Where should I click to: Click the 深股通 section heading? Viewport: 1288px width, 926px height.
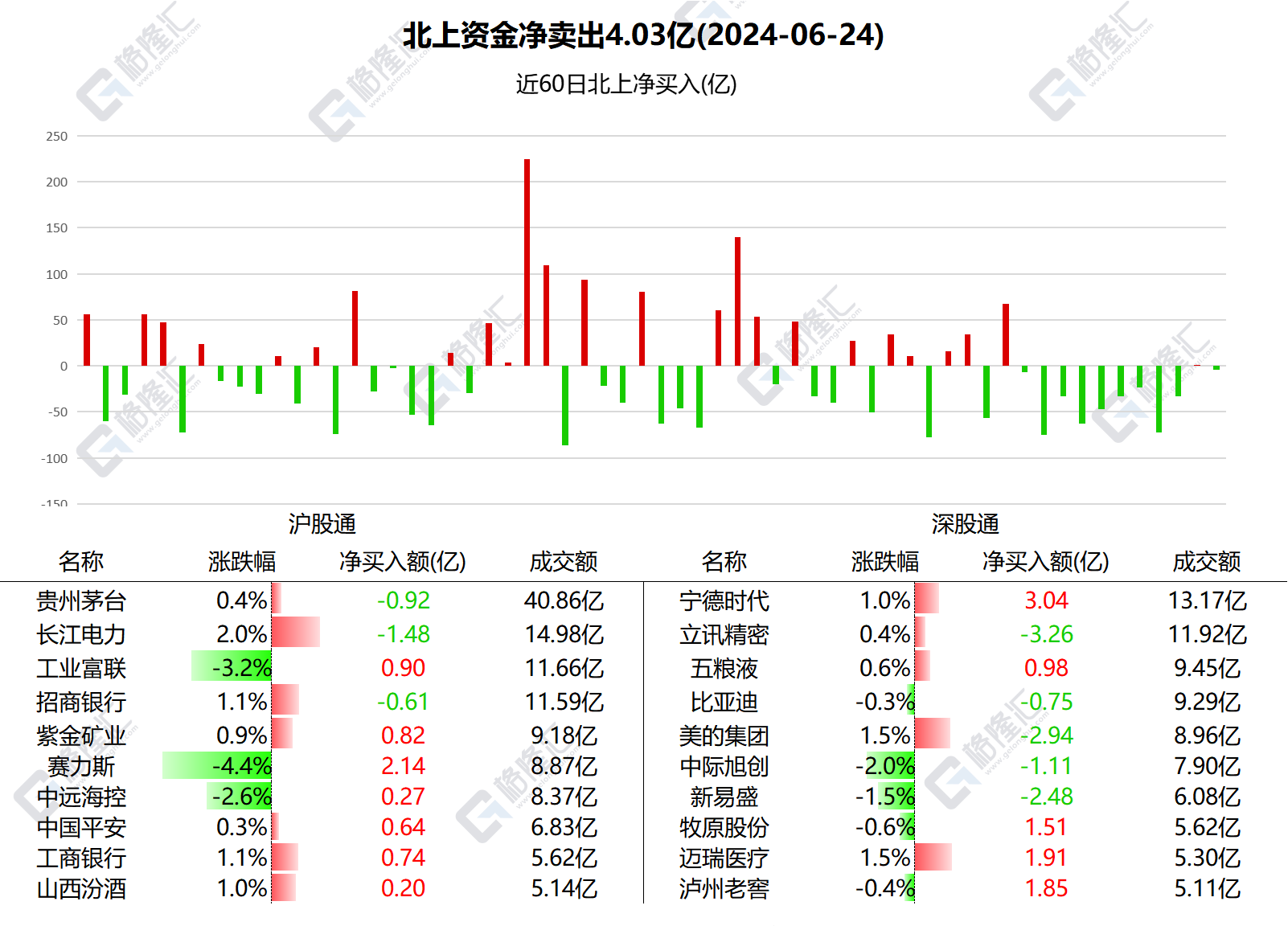pyautogui.click(x=966, y=524)
